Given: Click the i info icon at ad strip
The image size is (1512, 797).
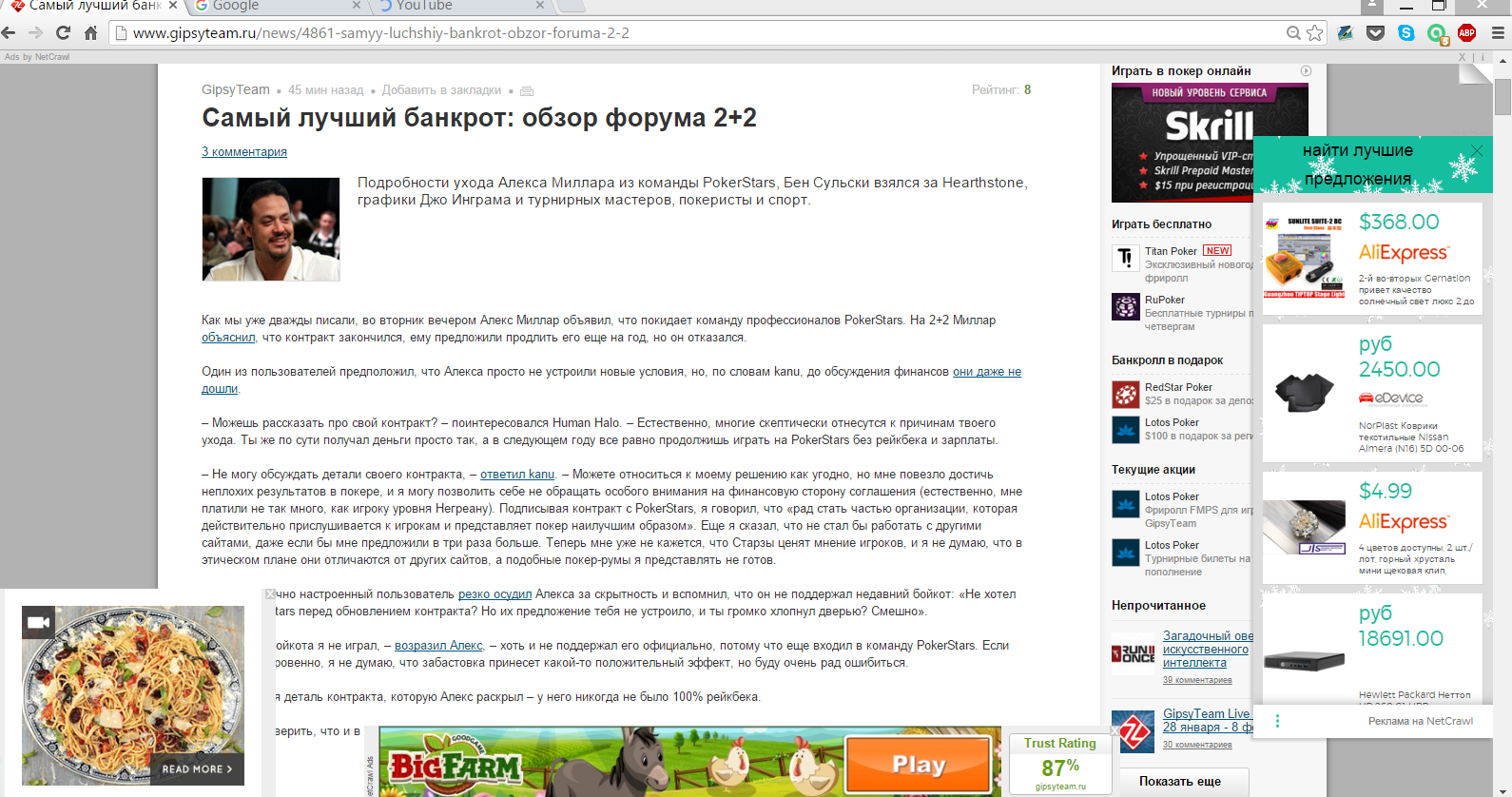Looking at the screenshot, I should tap(1483, 57).
